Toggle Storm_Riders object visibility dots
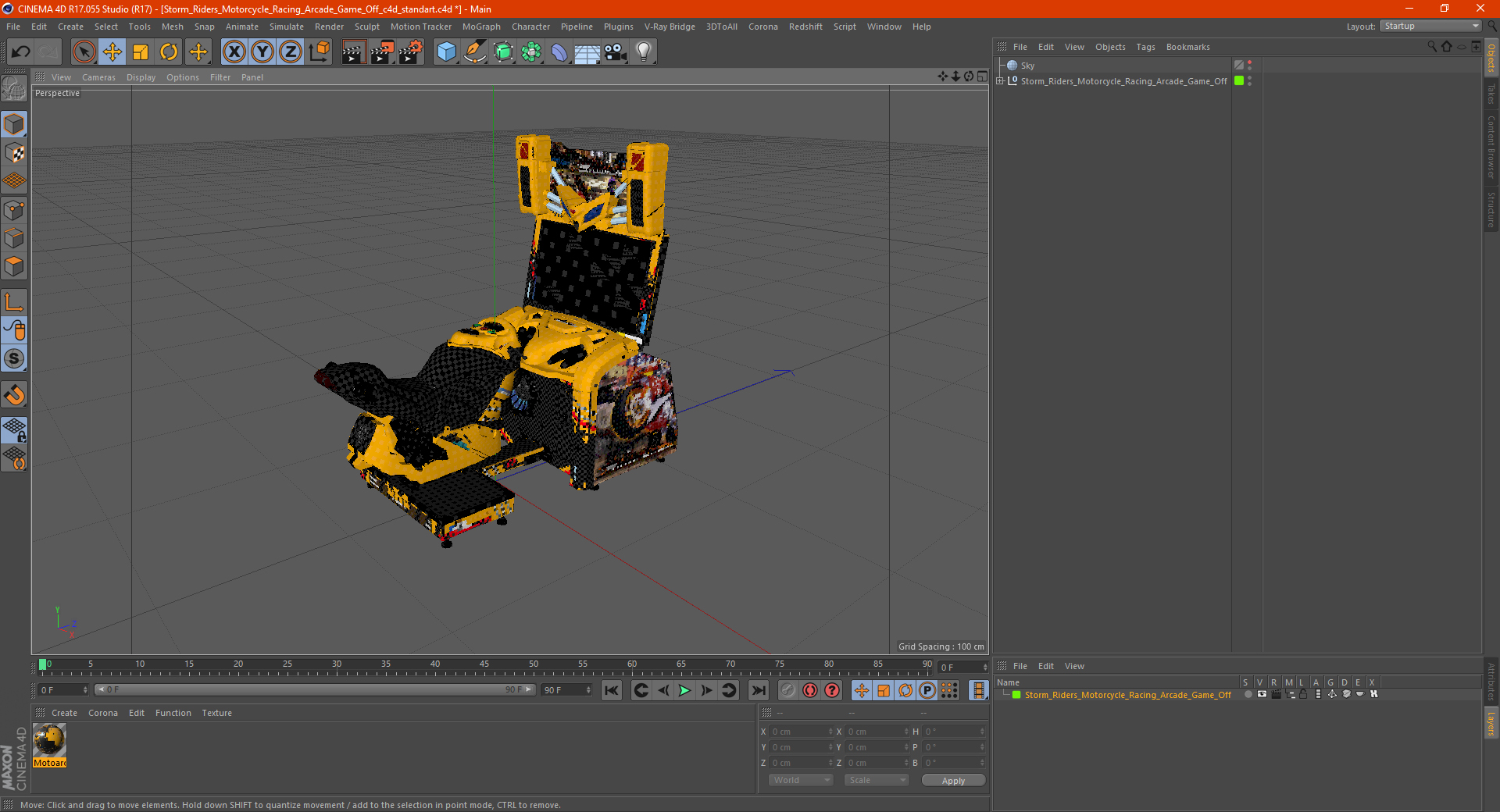Viewport: 1500px width, 812px height. (x=1249, y=80)
